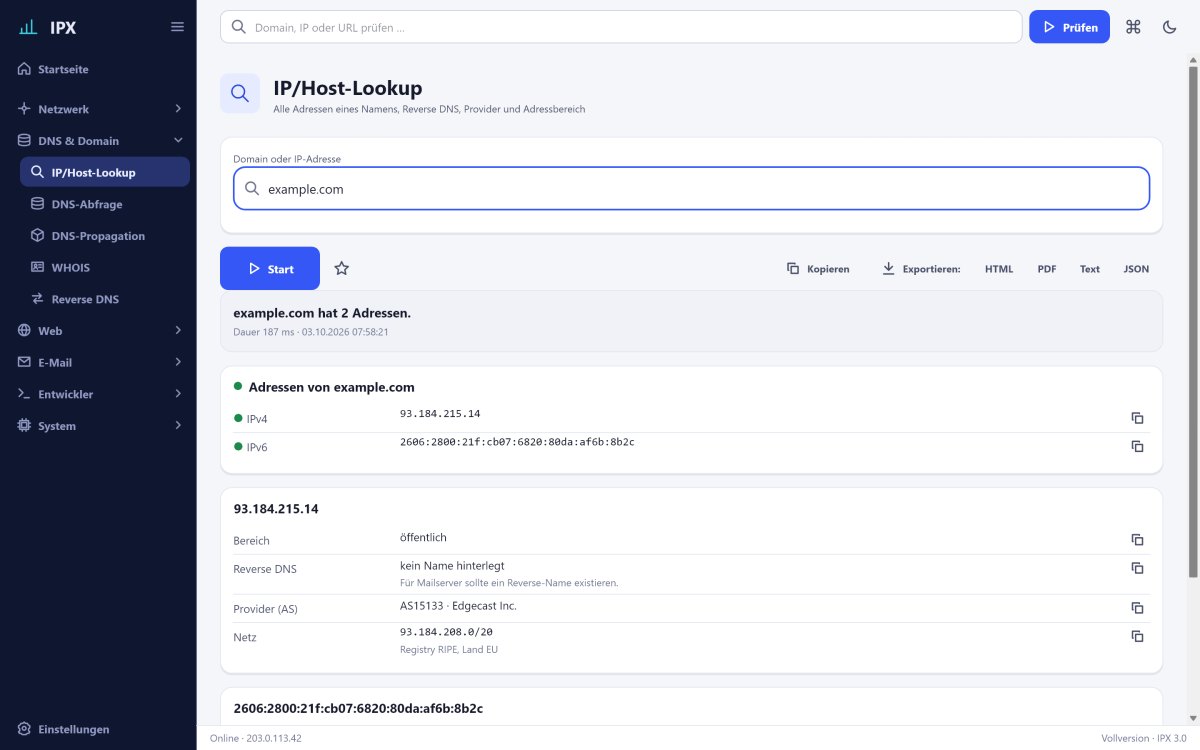
Task: Click the DNS-Abfrage database icon
Action: point(38,204)
